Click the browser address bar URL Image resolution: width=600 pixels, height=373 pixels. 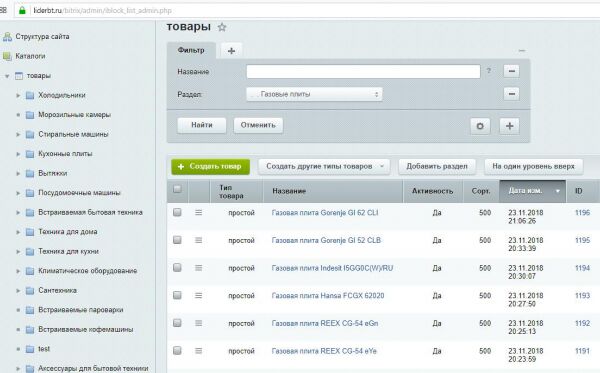[102, 11]
